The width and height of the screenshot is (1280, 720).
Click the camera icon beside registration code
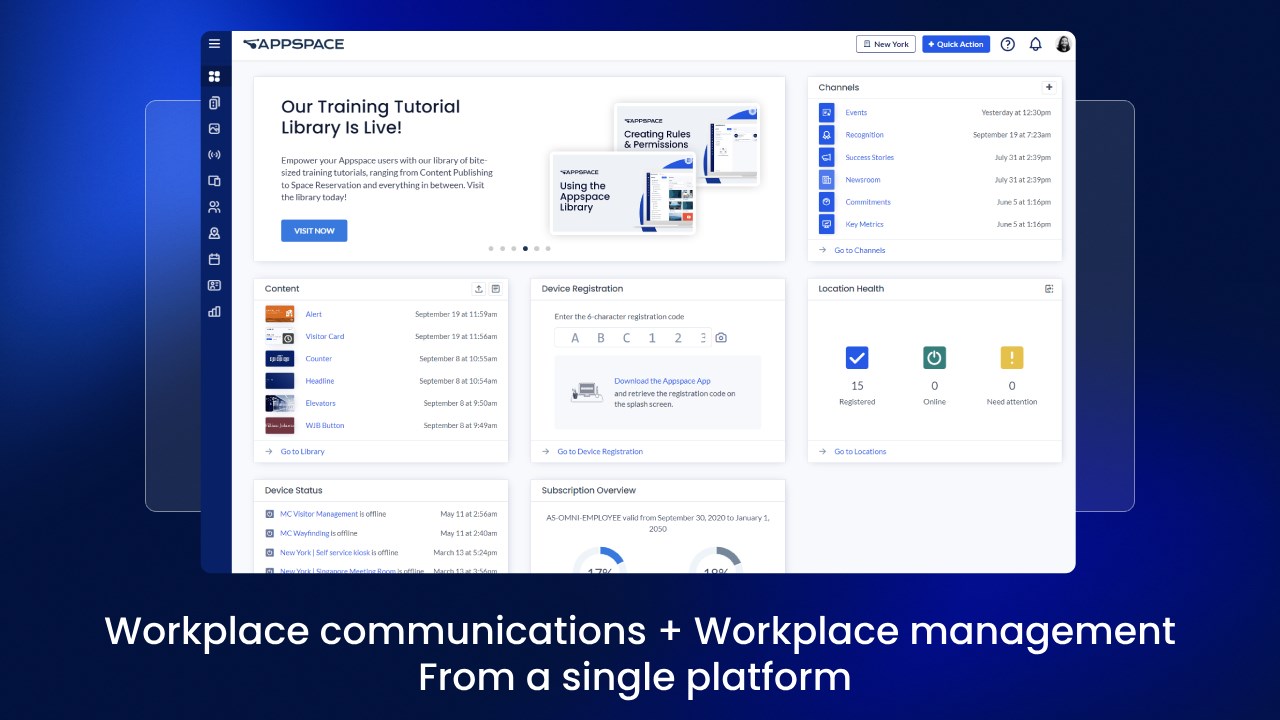721,338
